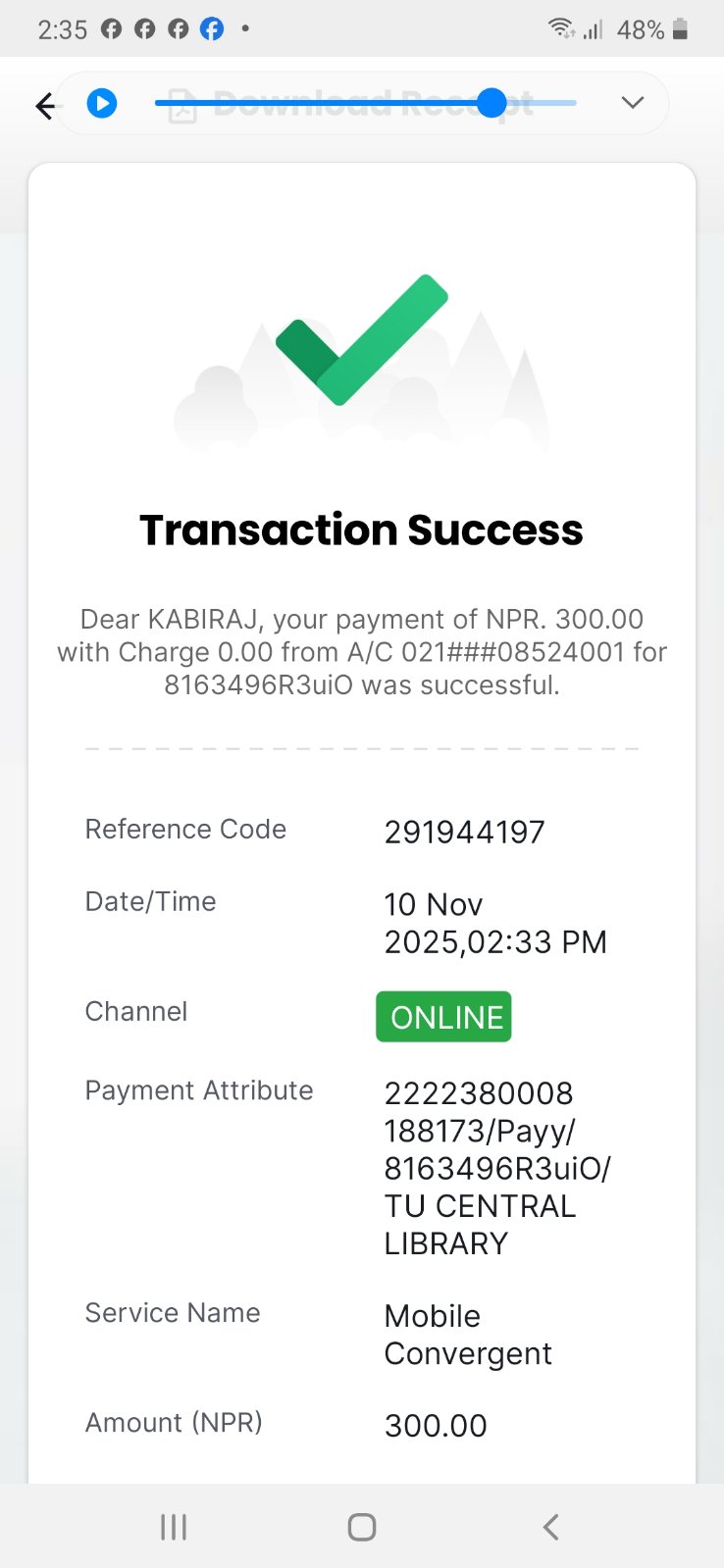The width and height of the screenshot is (724, 1568).
Task: Tap the battery icon in status bar
Action: point(681,29)
